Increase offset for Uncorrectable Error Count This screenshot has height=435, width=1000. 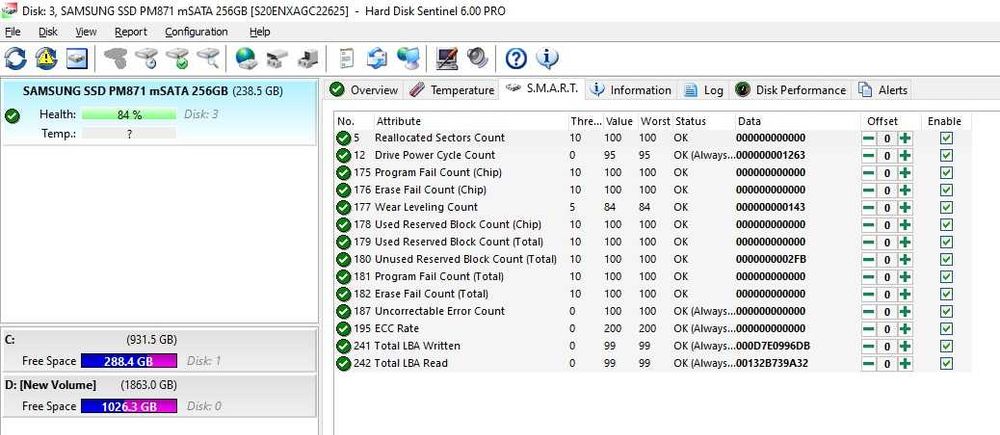[x=906, y=311]
